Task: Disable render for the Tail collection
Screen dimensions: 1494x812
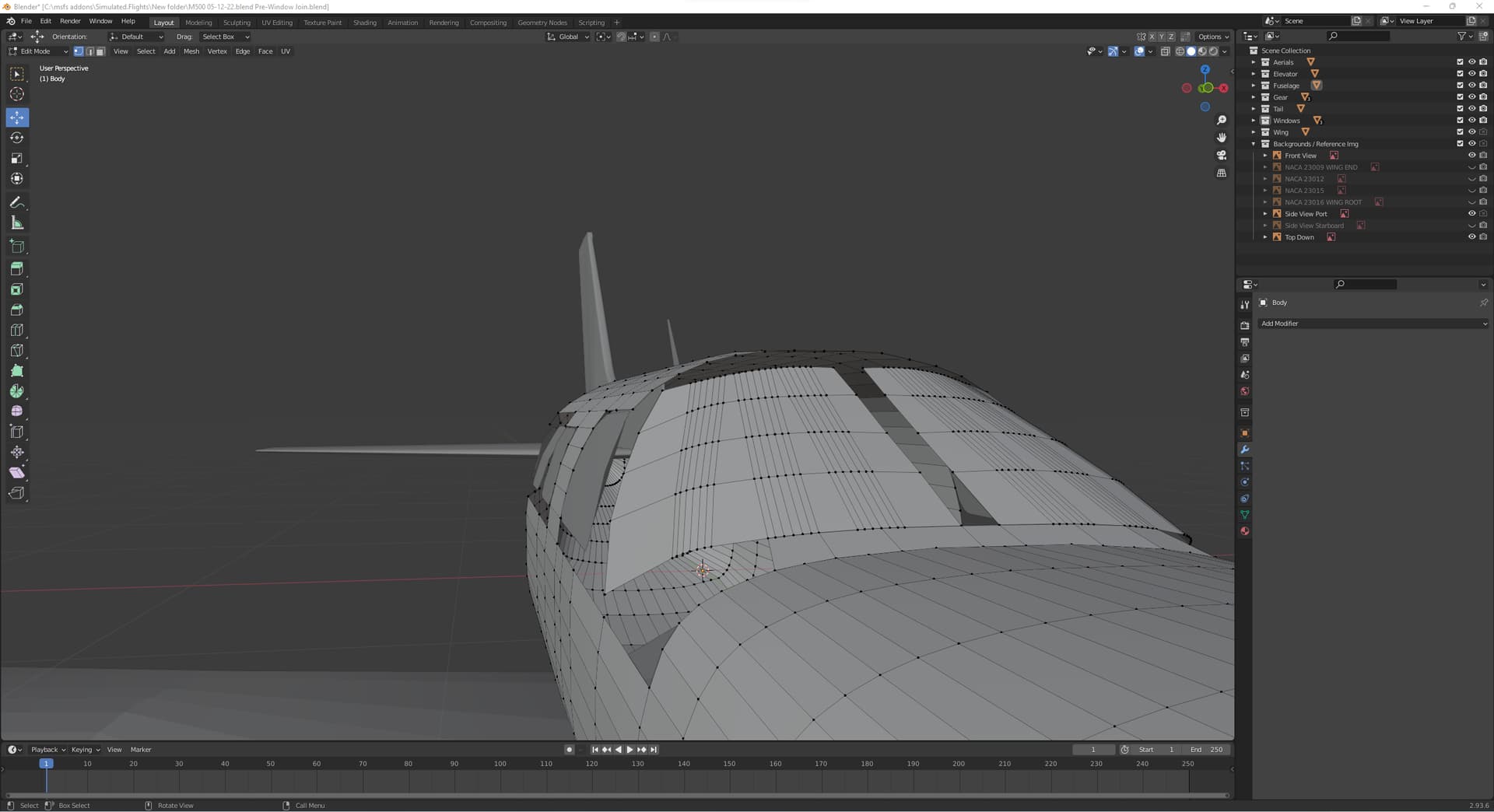Action: point(1483,109)
